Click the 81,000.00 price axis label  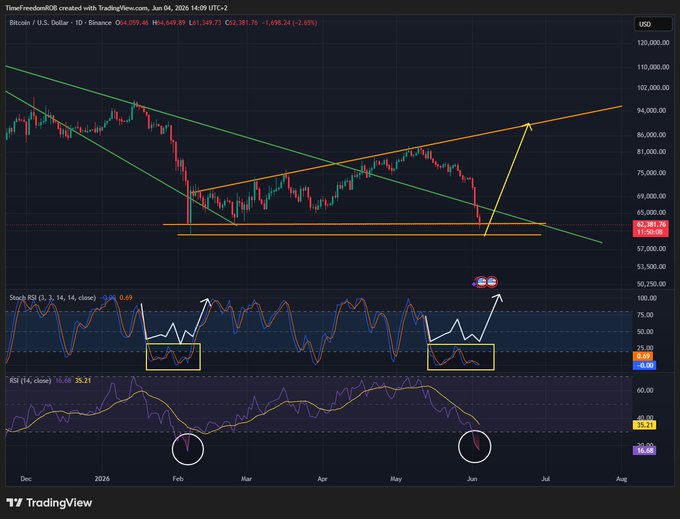tap(651, 152)
